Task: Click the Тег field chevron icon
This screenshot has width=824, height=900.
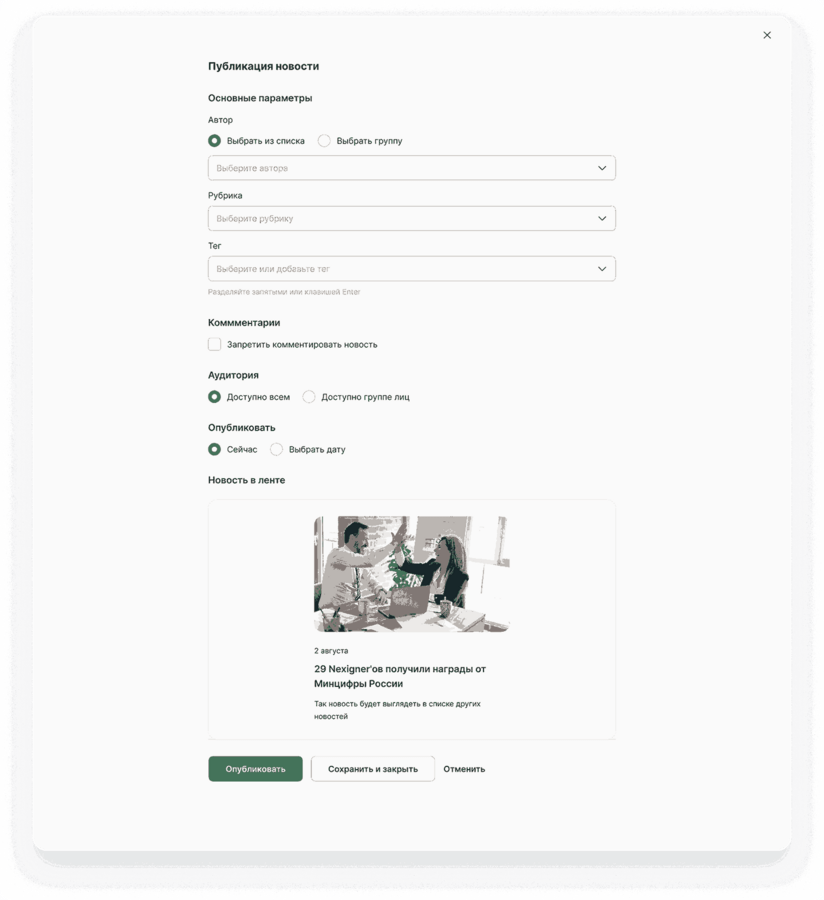Action: pos(602,269)
